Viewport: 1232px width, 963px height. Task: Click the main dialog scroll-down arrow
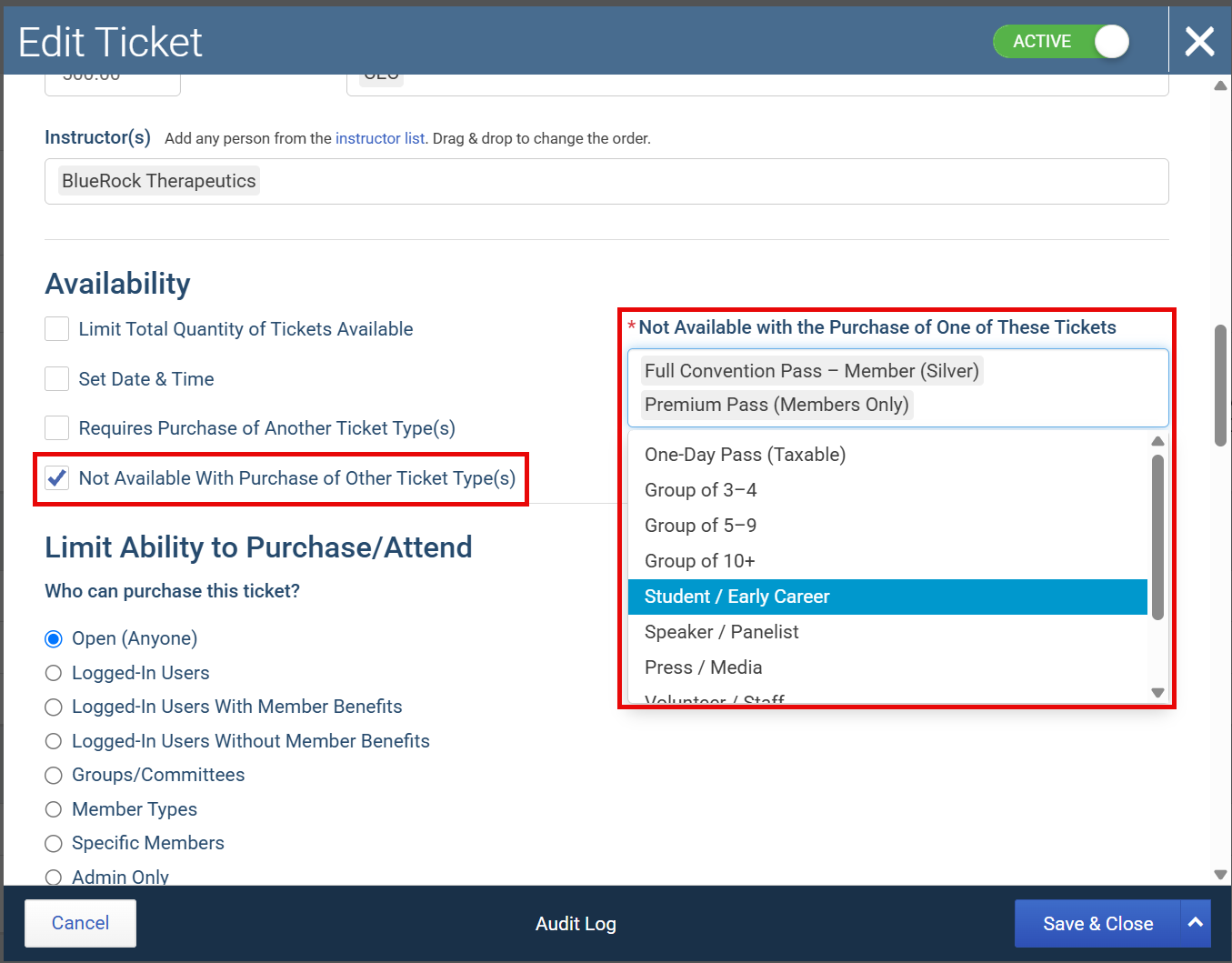(x=1220, y=875)
